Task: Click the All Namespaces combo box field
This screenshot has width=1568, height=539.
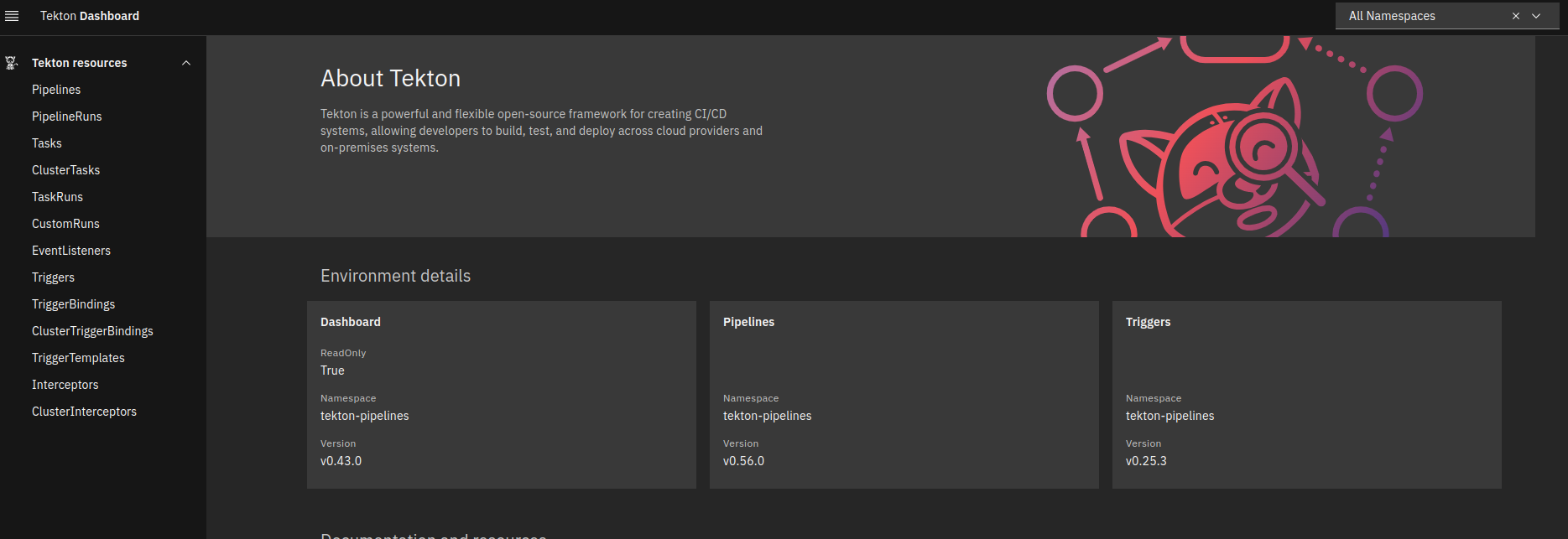Action: click(1447, 16)
